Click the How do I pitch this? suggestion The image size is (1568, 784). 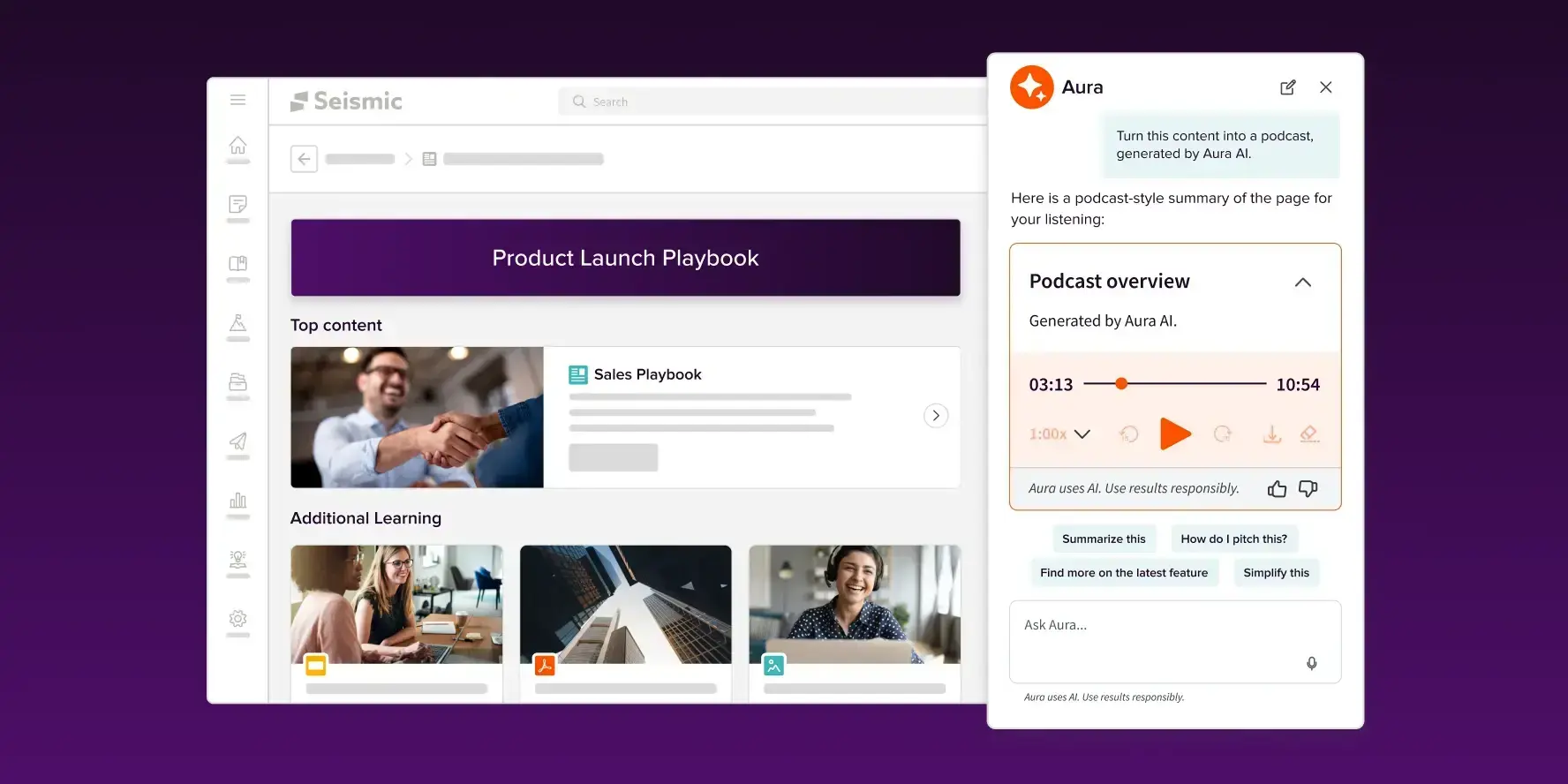pos(1233,539)
